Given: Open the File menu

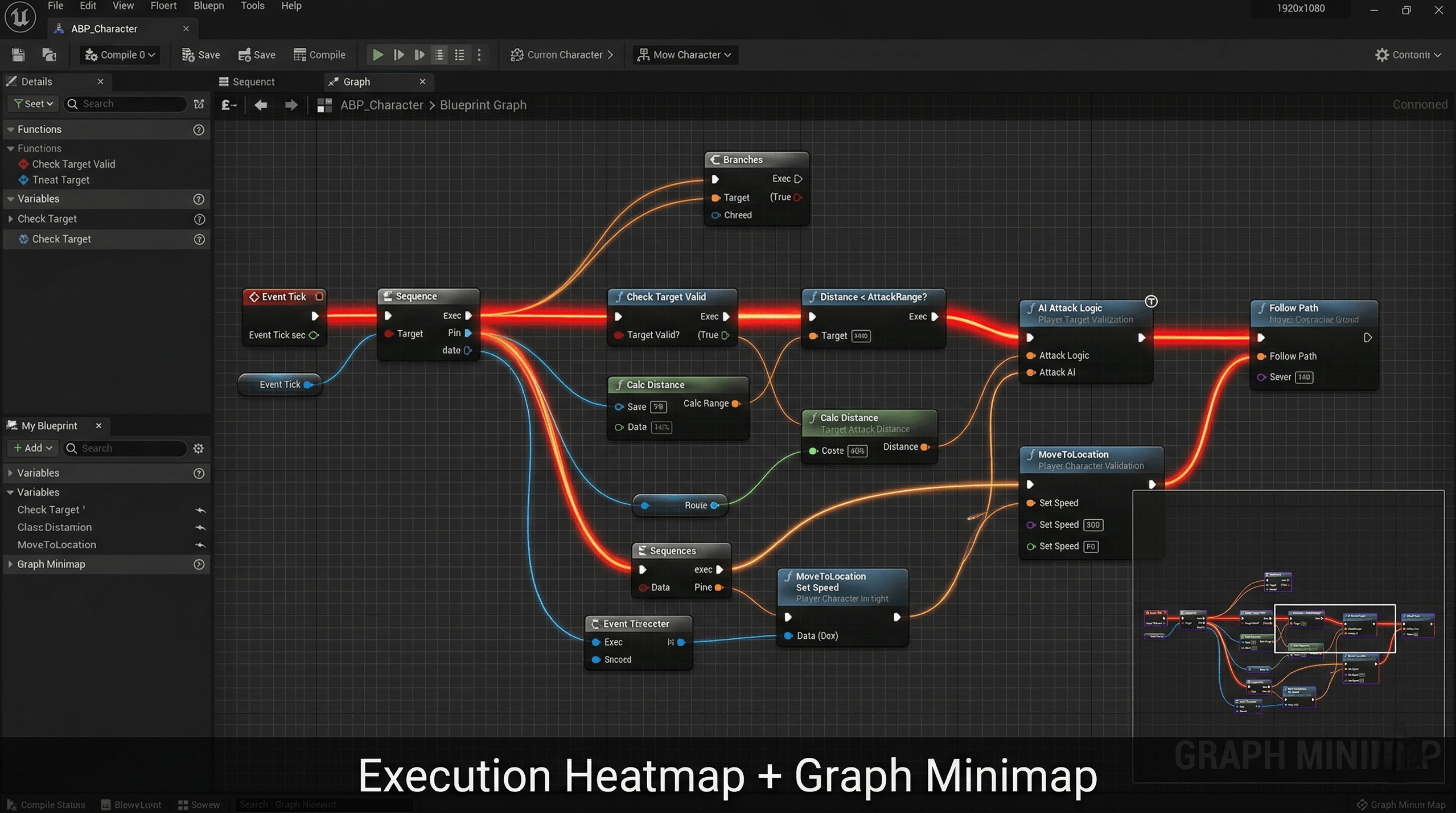Looking at the screenshot, I should pos(55,6).
